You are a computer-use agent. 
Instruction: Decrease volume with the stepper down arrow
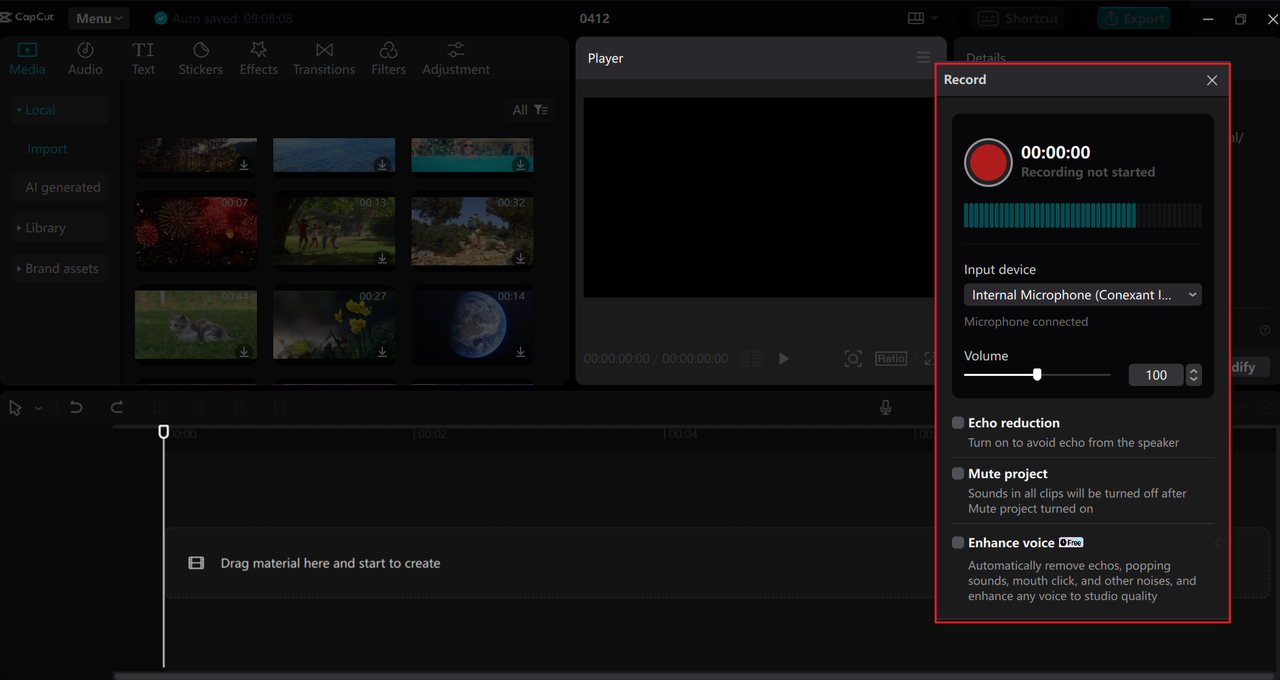tap(1193, 380)
